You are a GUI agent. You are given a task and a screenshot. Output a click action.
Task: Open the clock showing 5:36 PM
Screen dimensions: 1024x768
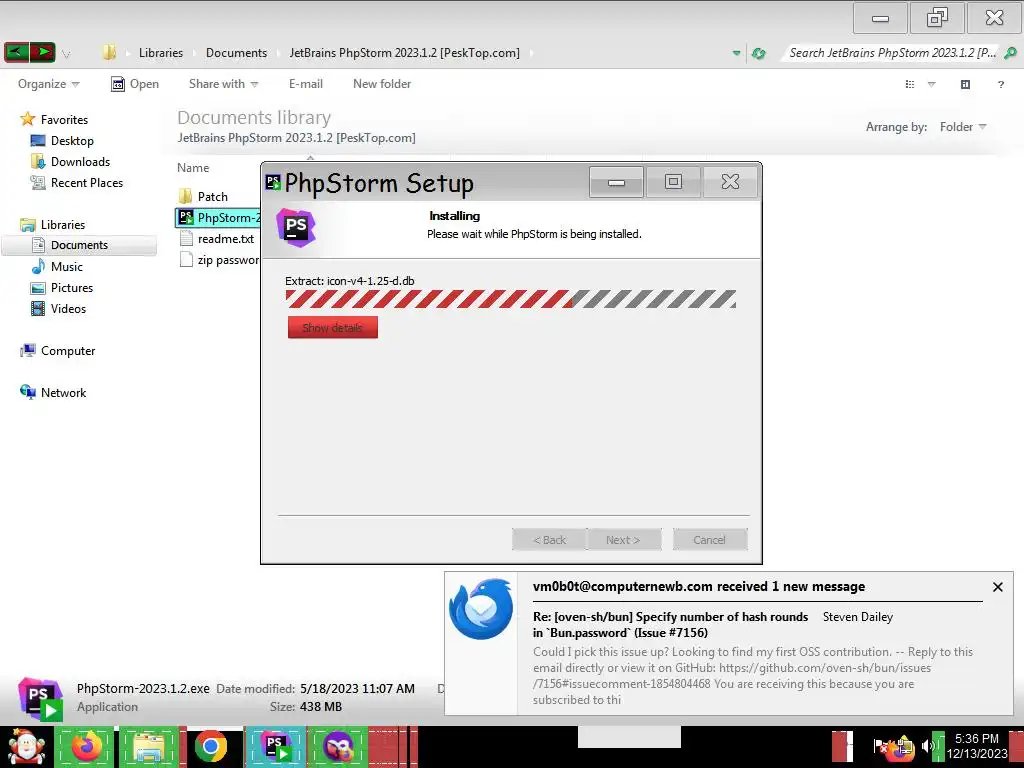pos(977,746)
